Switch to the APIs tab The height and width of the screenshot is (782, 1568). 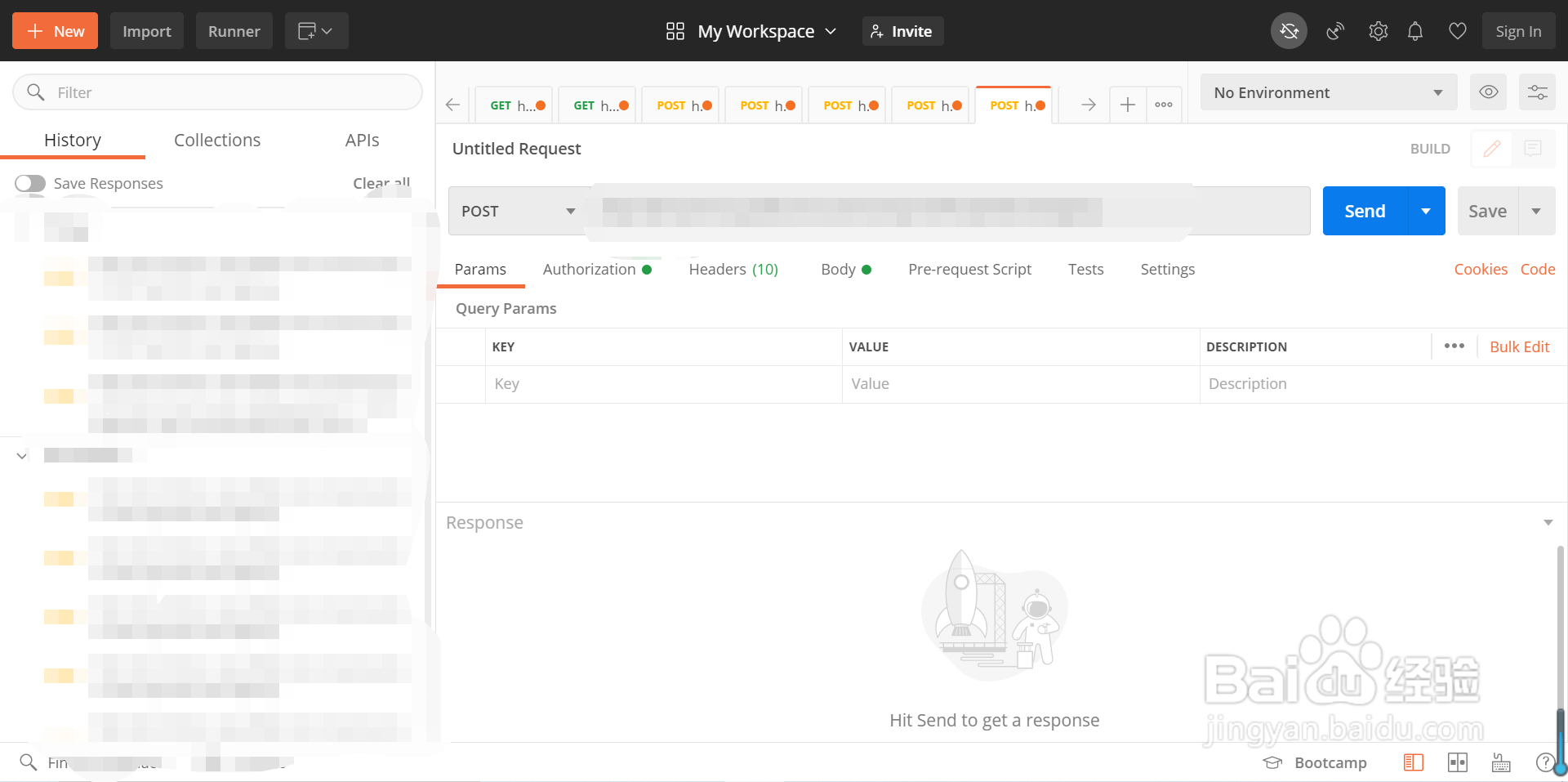click(x=362, y=140)
